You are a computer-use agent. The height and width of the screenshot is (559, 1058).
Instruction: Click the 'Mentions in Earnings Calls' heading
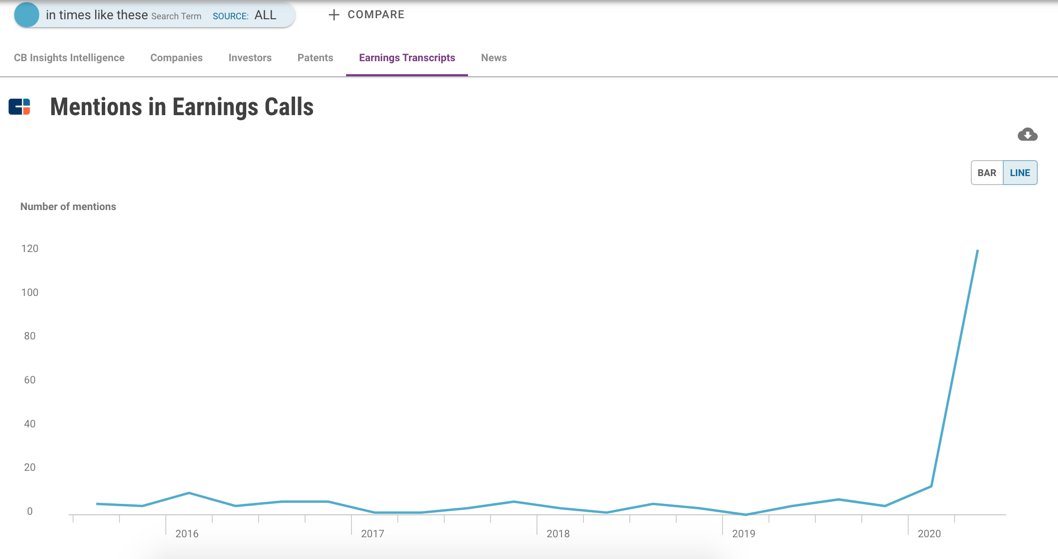pyautogui.click(x=182, y=107)
